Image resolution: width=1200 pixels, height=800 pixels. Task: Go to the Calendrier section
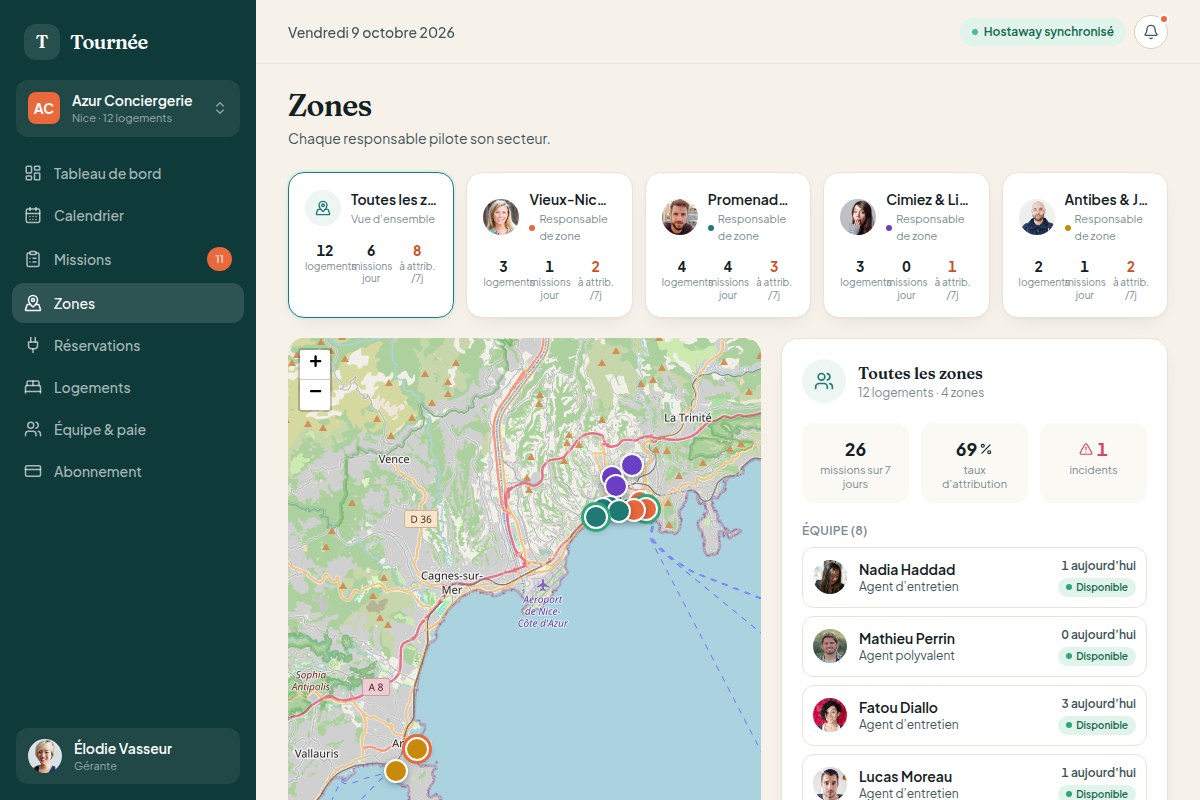[x=128, y=215]
